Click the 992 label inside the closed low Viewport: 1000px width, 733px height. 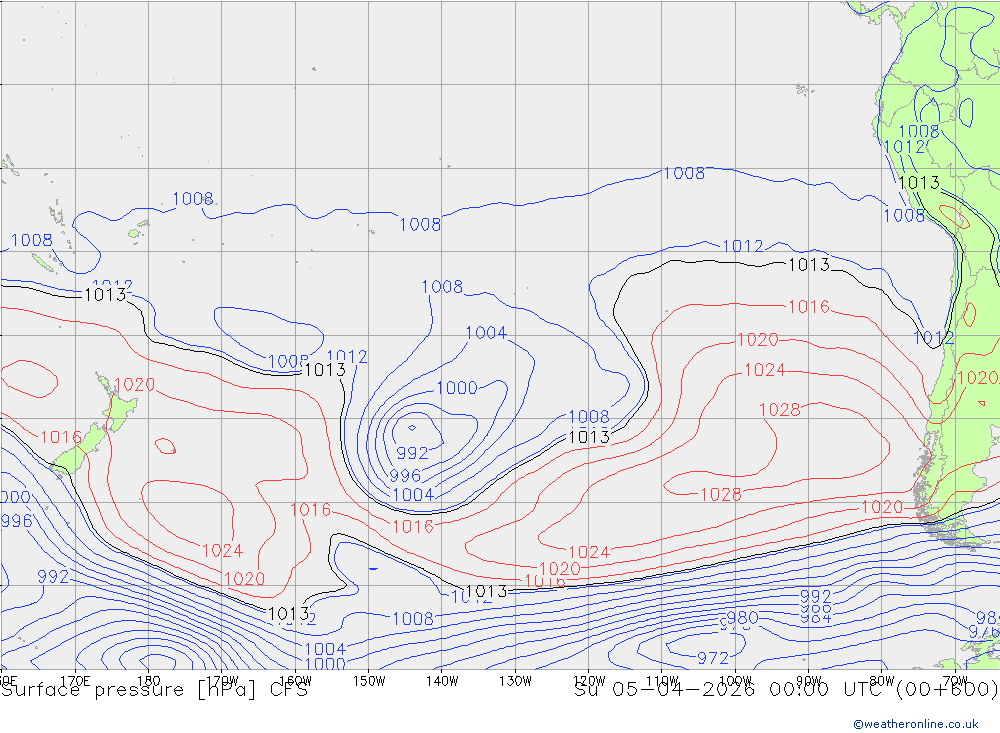pos(412,453)
